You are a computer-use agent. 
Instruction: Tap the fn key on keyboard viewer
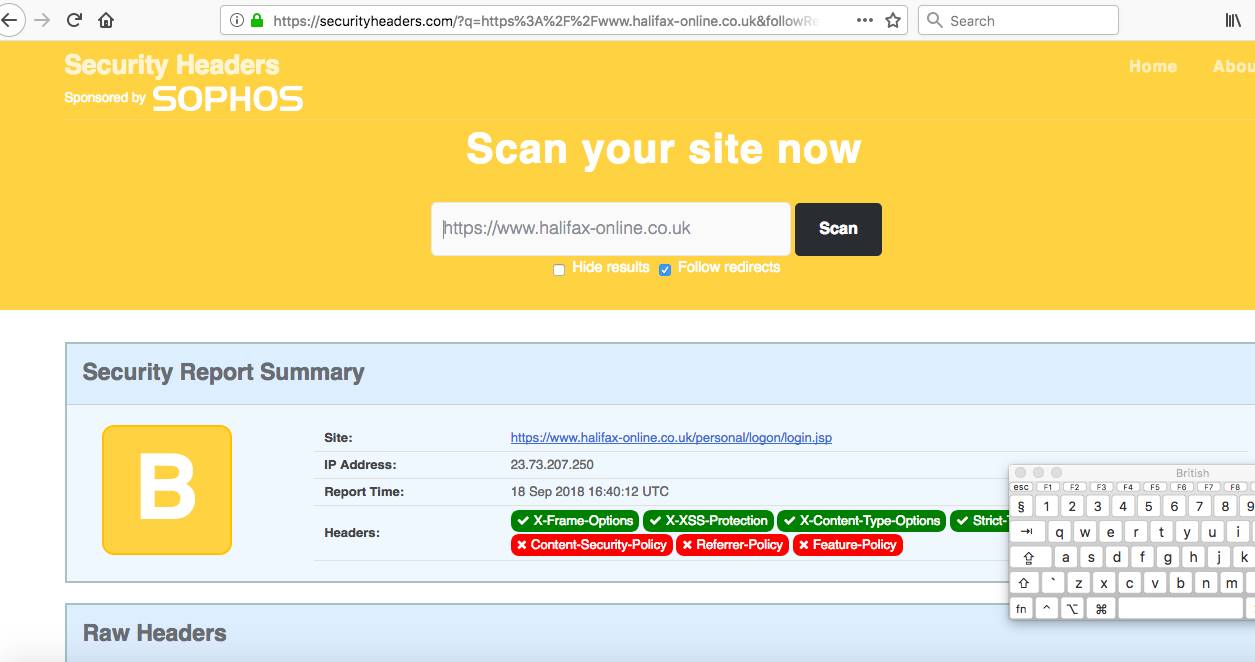(1021, 608)
